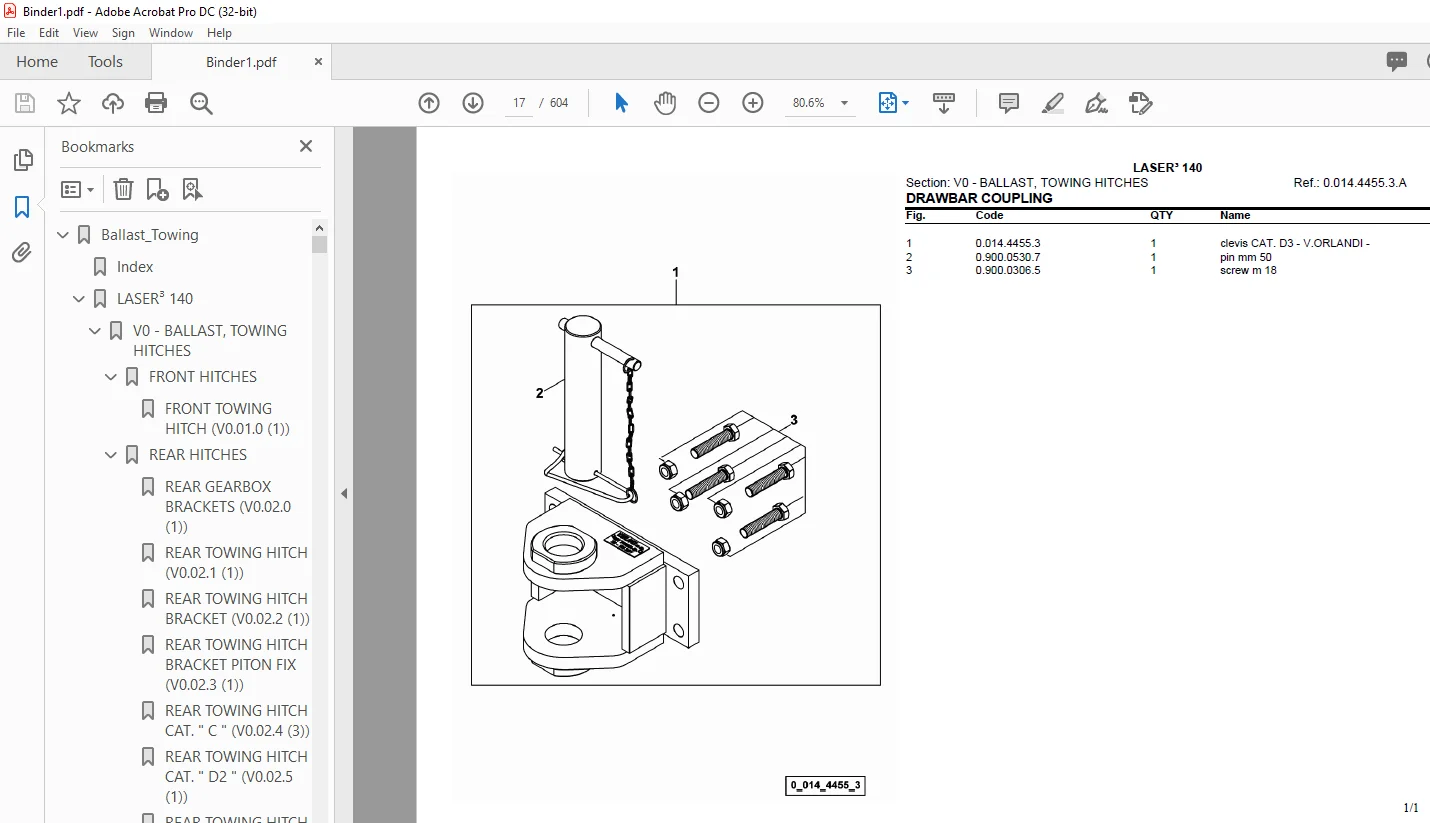Open REAR TOWING HITCH CAT. C bookmark

(237, 721)
